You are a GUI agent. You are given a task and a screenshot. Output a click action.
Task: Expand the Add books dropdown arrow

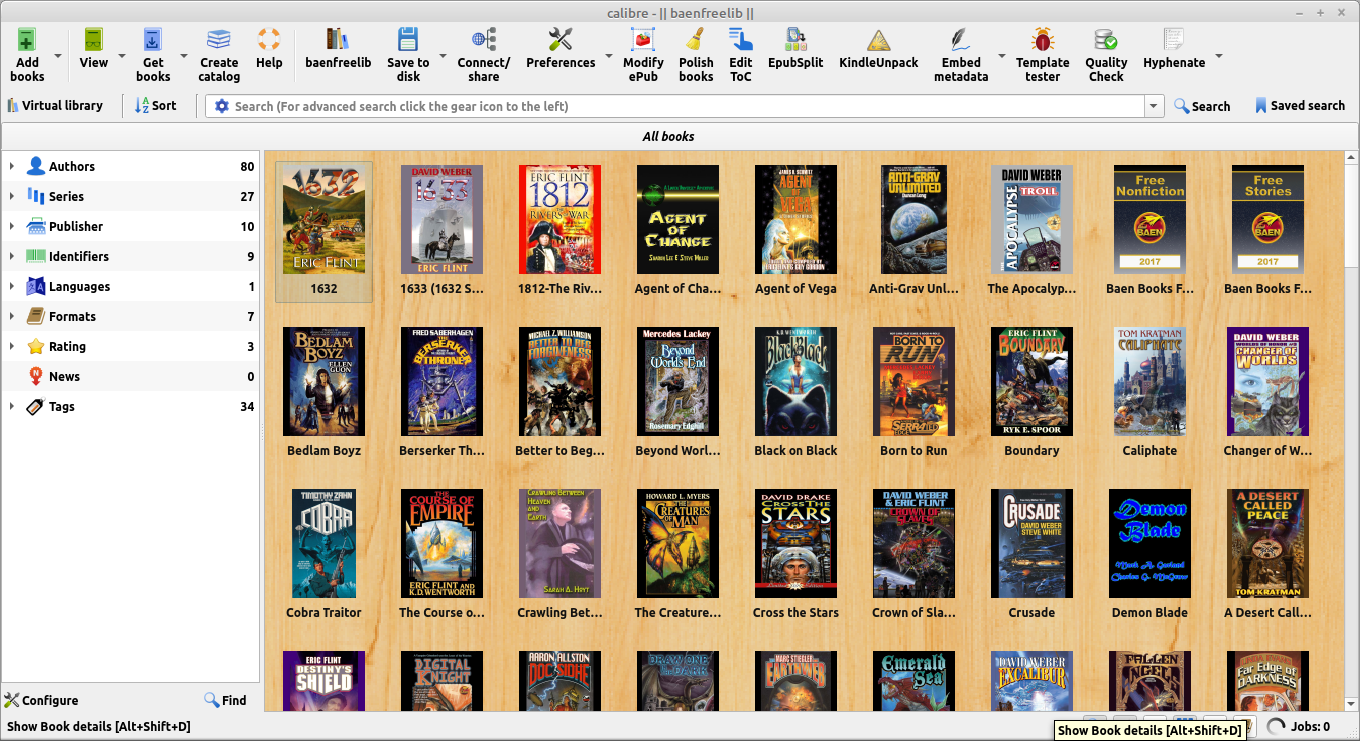[58, 56]
